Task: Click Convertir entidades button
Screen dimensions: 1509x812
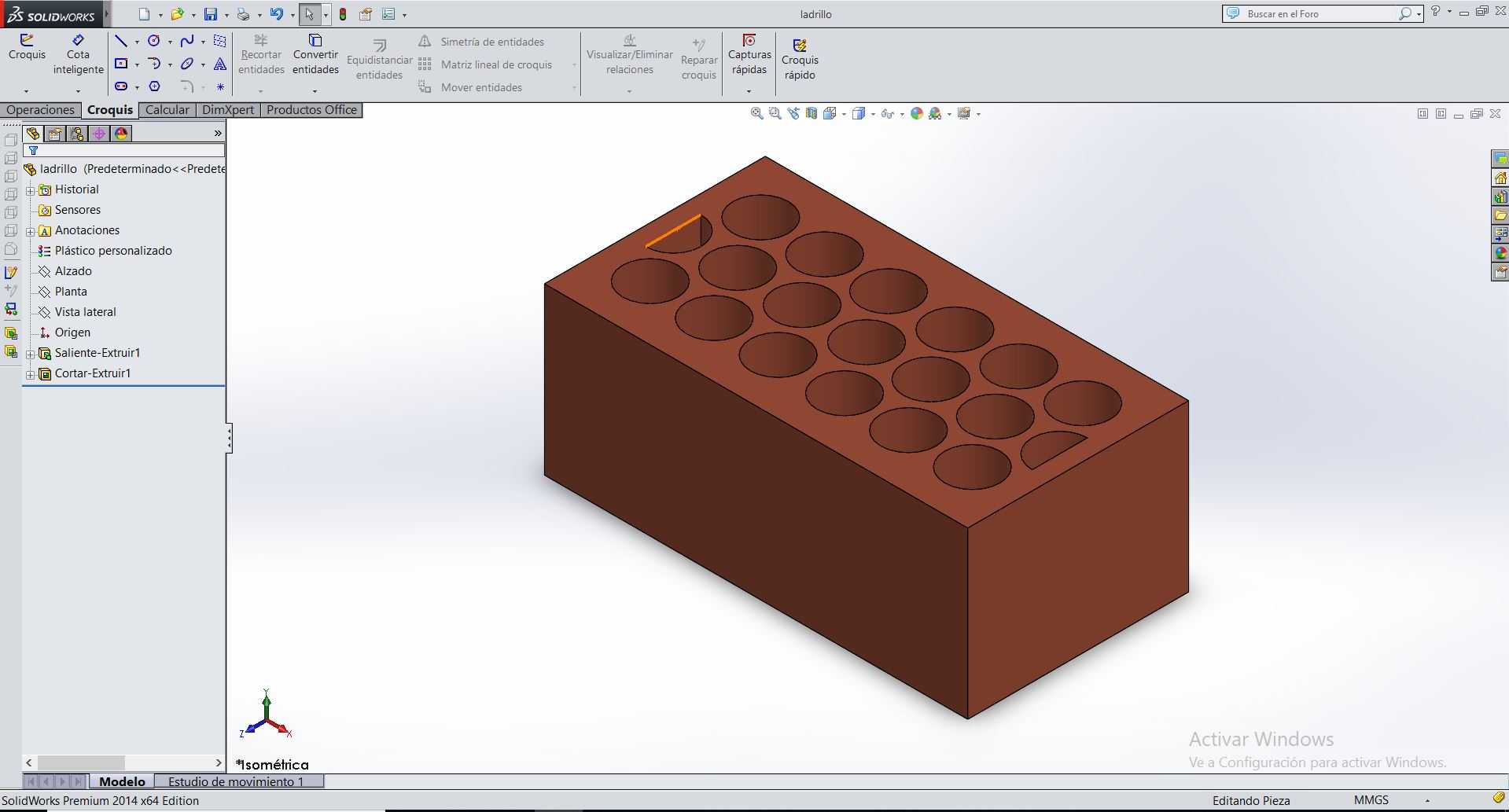Action: point(315,55)
